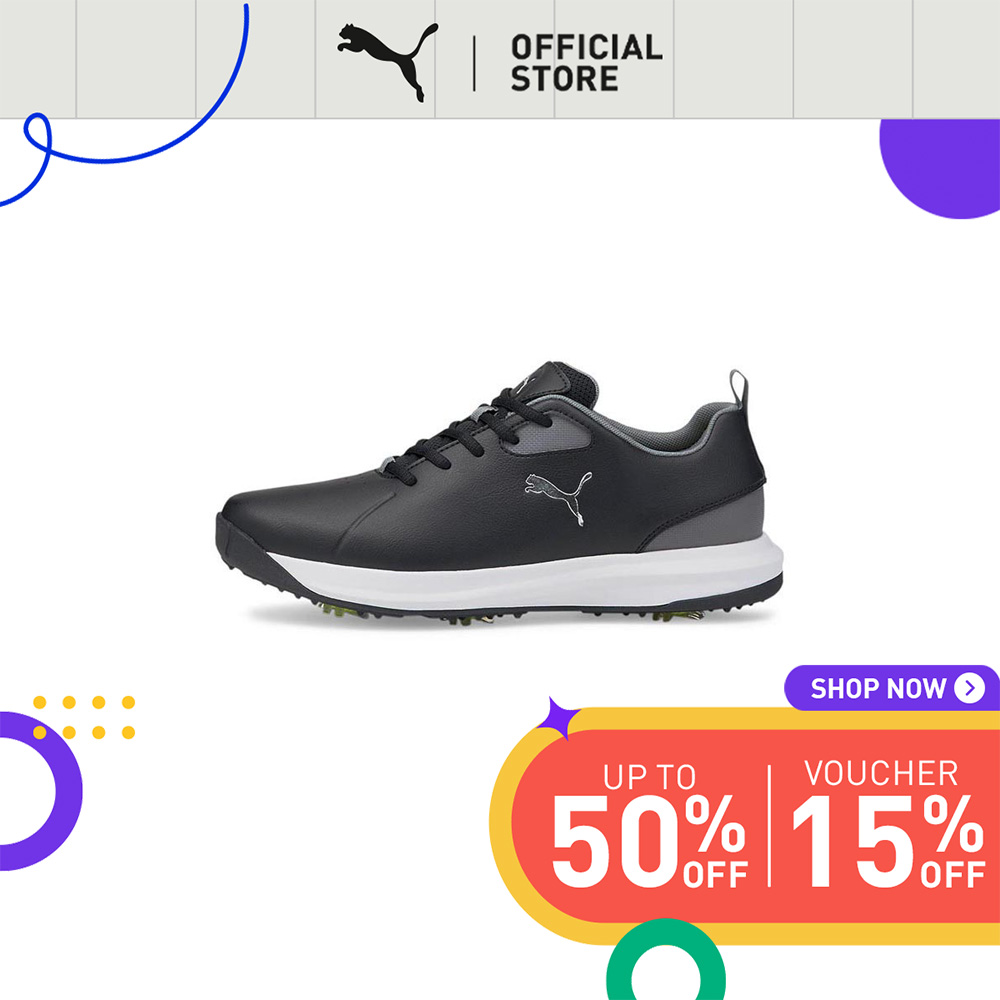
Task: Click the purple half circle at top right
Action: pos(939,168)
